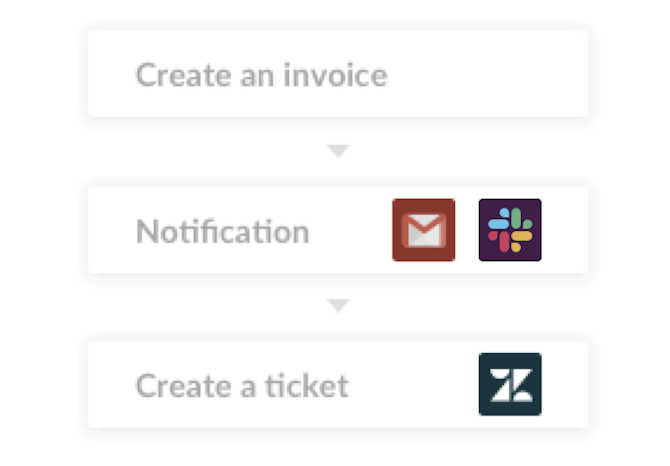Click the "Notification" text label

tap(223, 231)
